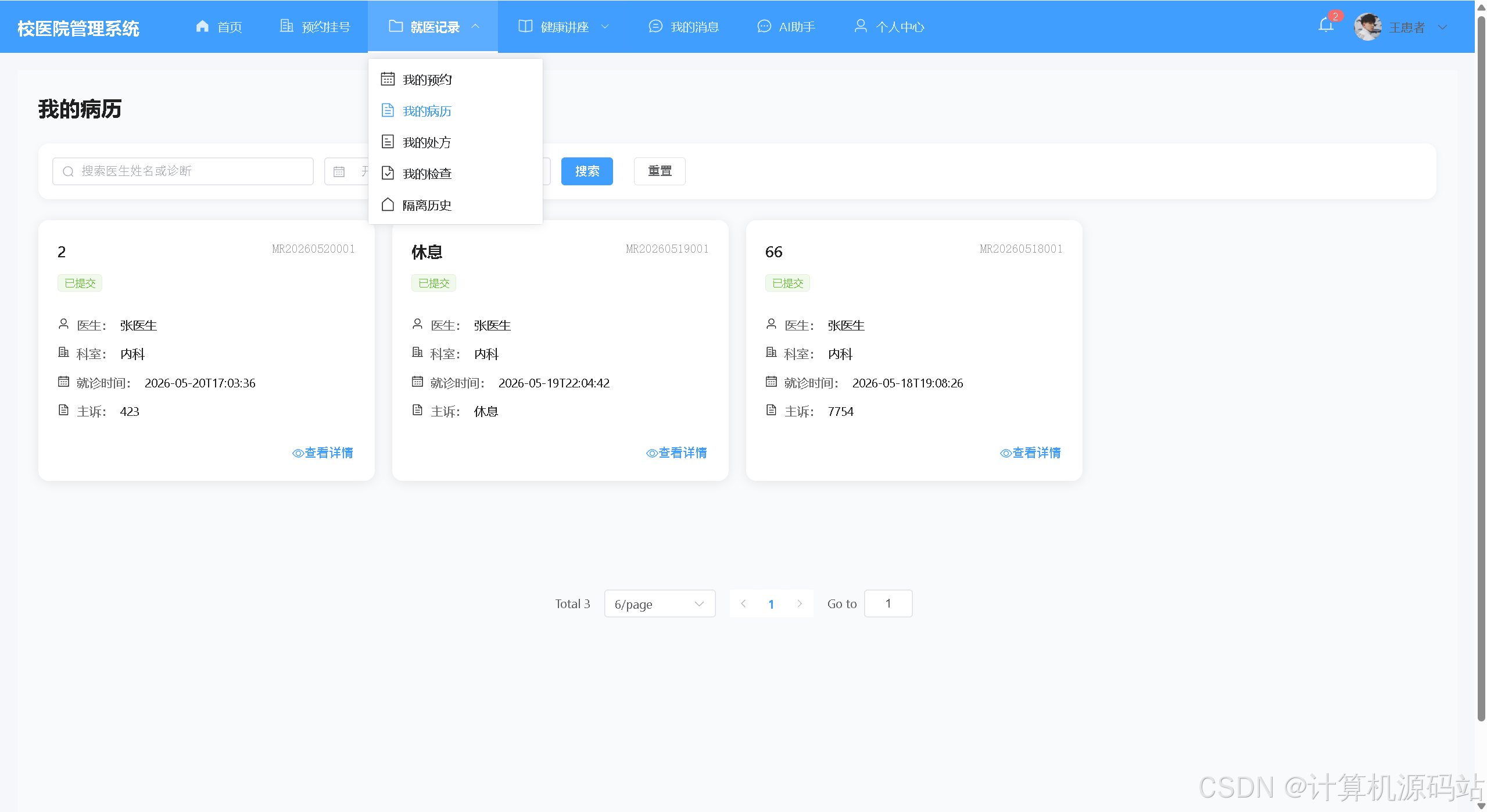The image size is (1487, 812).
Task: Click the Total 3 count
Action: (572, 604)
